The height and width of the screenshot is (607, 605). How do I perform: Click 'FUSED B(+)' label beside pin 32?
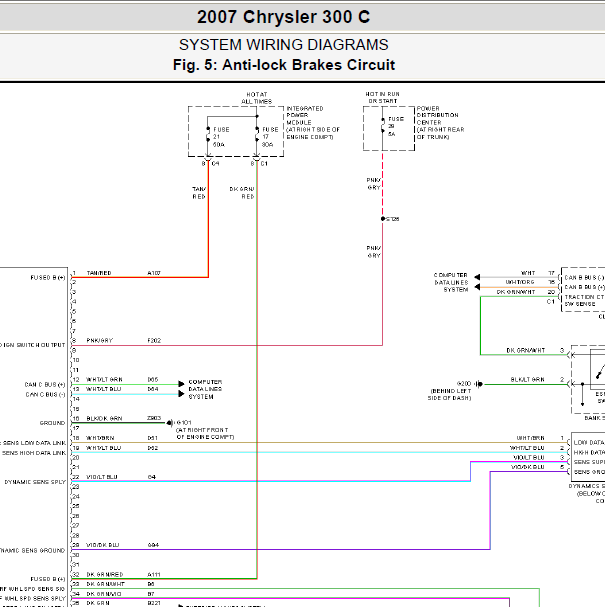click(x=48, y=579)
